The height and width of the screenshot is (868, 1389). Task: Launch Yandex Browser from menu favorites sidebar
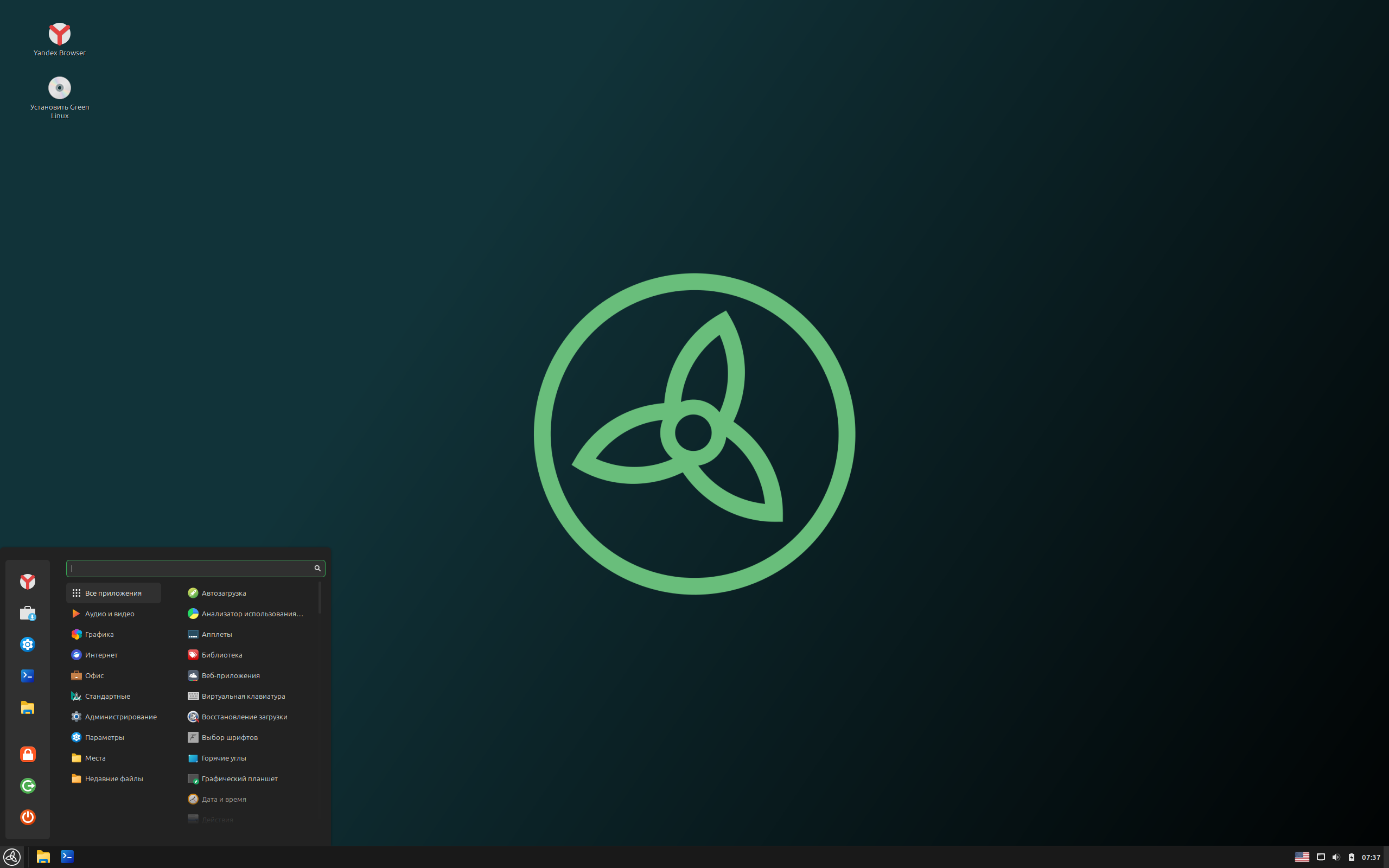(28, 582)
